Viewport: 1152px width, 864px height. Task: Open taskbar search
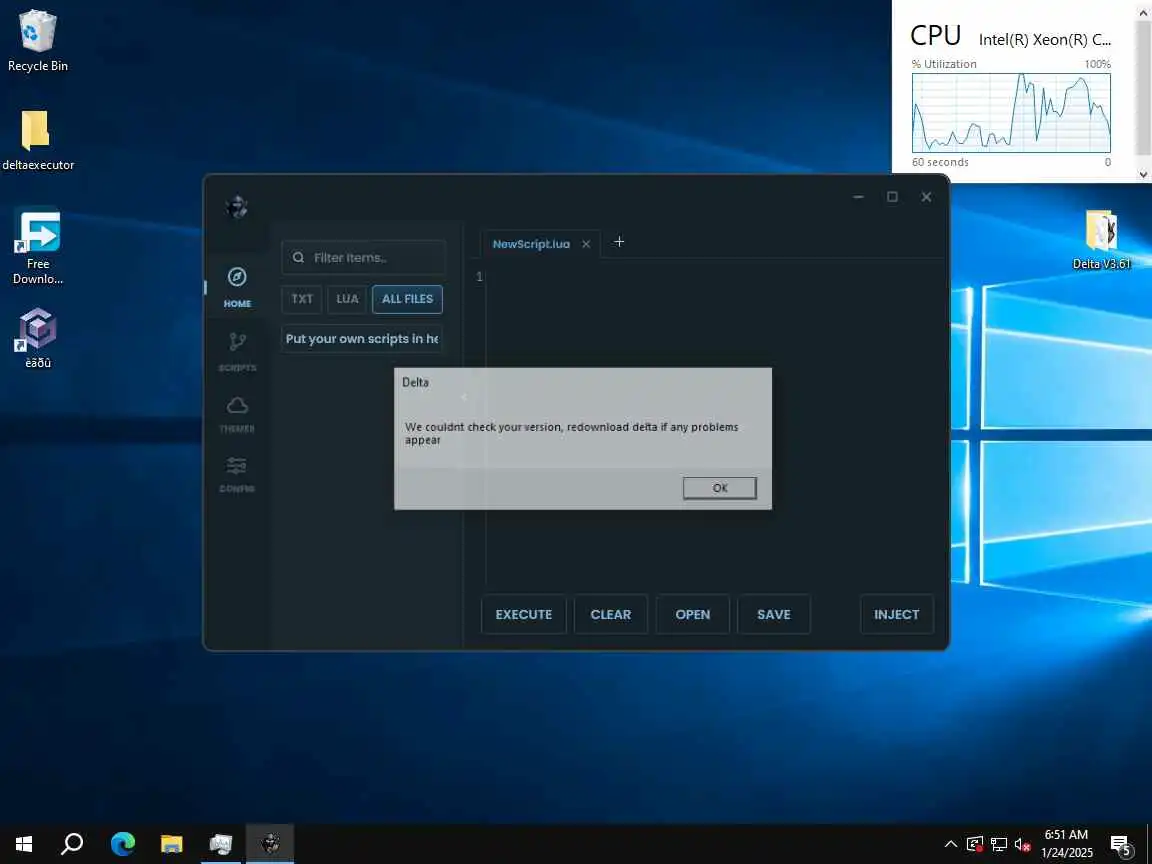pos(72,843)
